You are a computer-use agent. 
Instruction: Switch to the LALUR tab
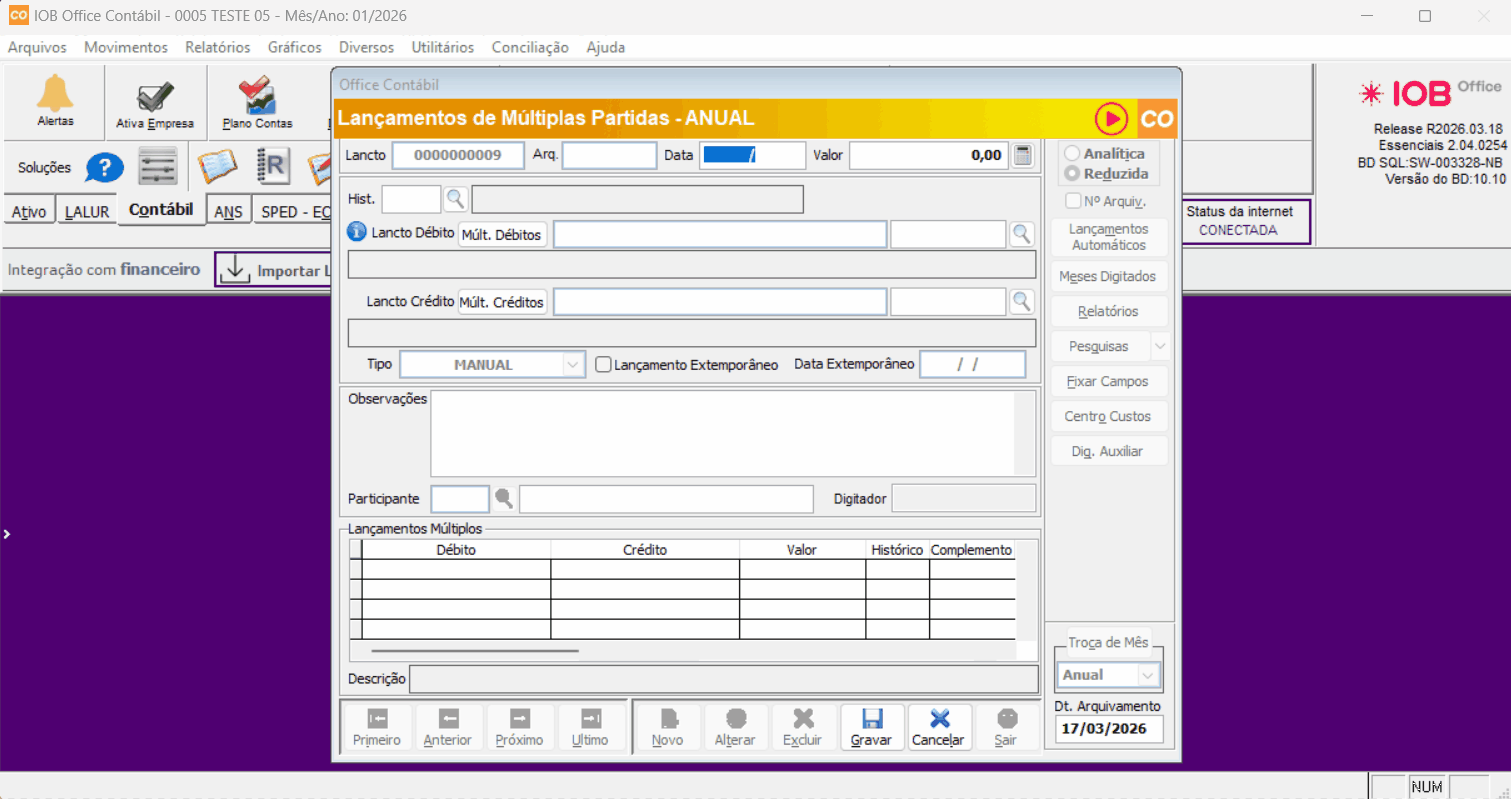[87, 212]
